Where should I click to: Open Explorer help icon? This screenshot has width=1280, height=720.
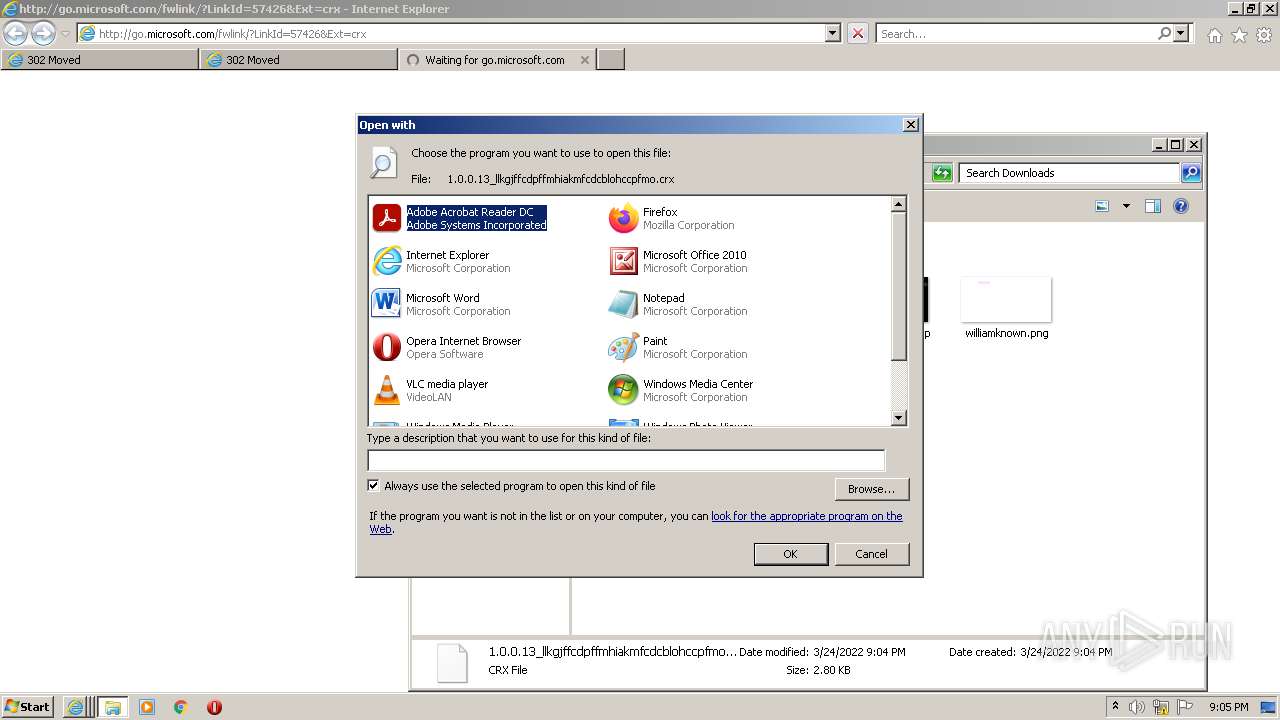point(1181,206)
